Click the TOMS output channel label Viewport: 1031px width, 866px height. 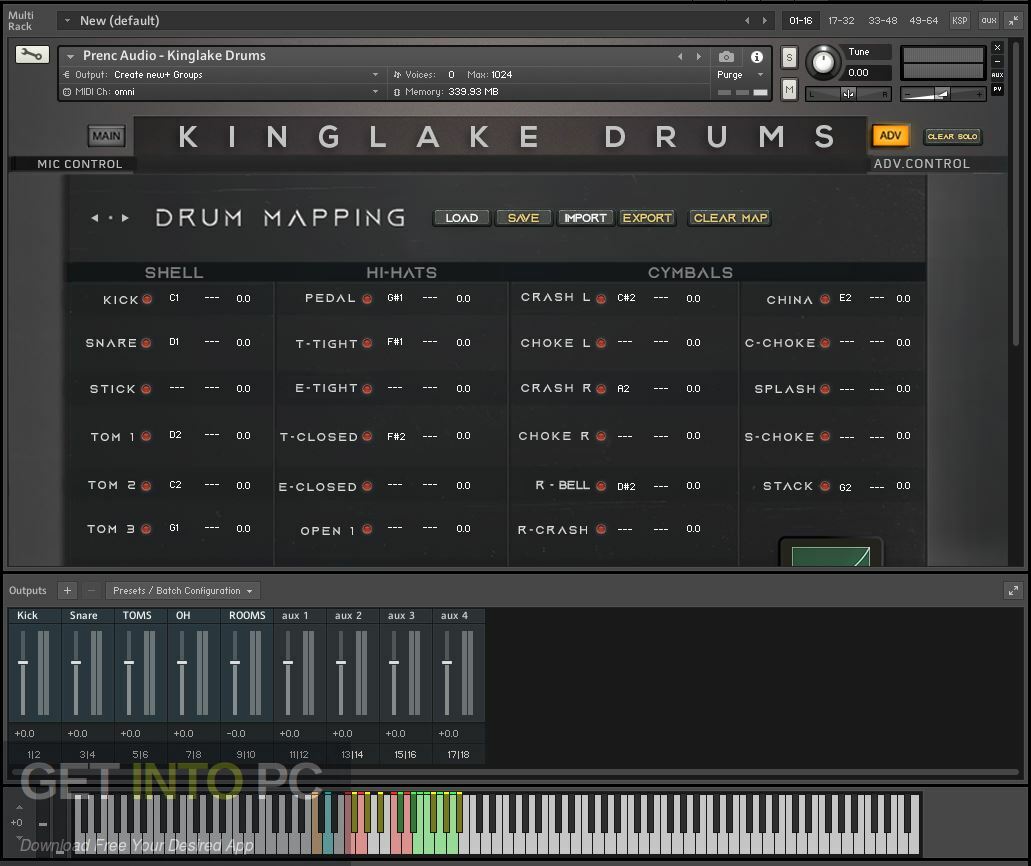click(x=137, y=615)
